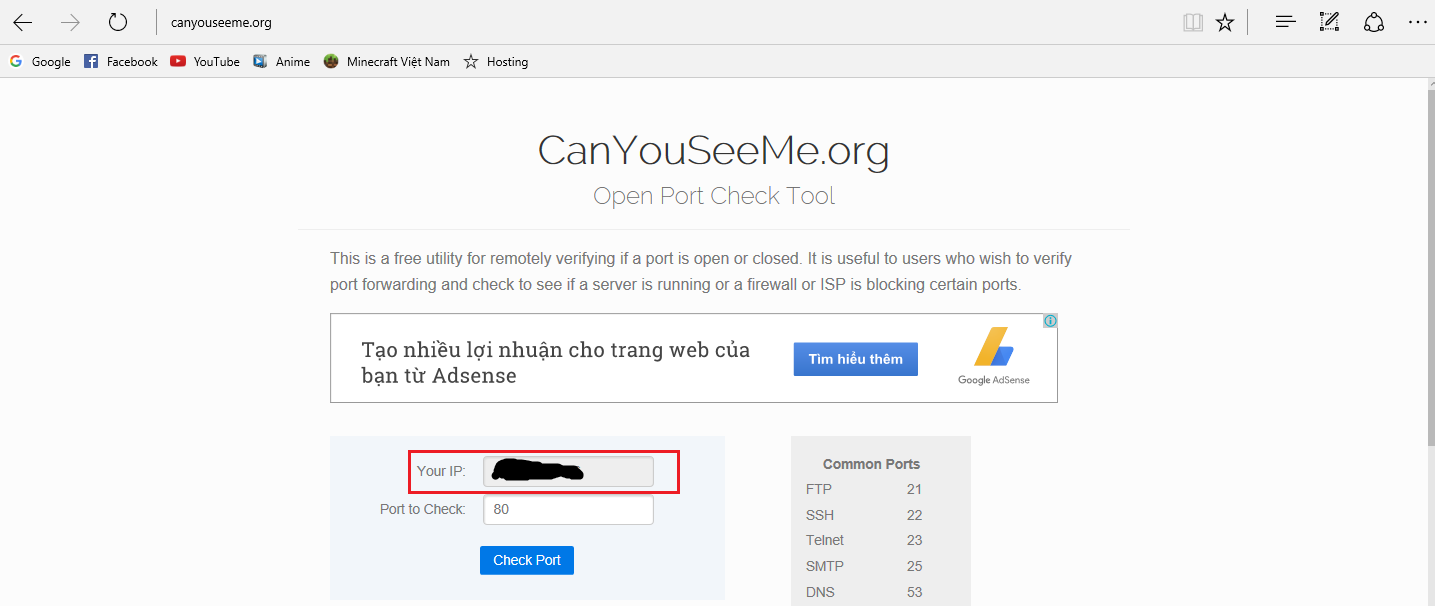1435x606 pixels.
Task: Click the Tìm hiểu thêm ad button
Action: coord(855,359)
